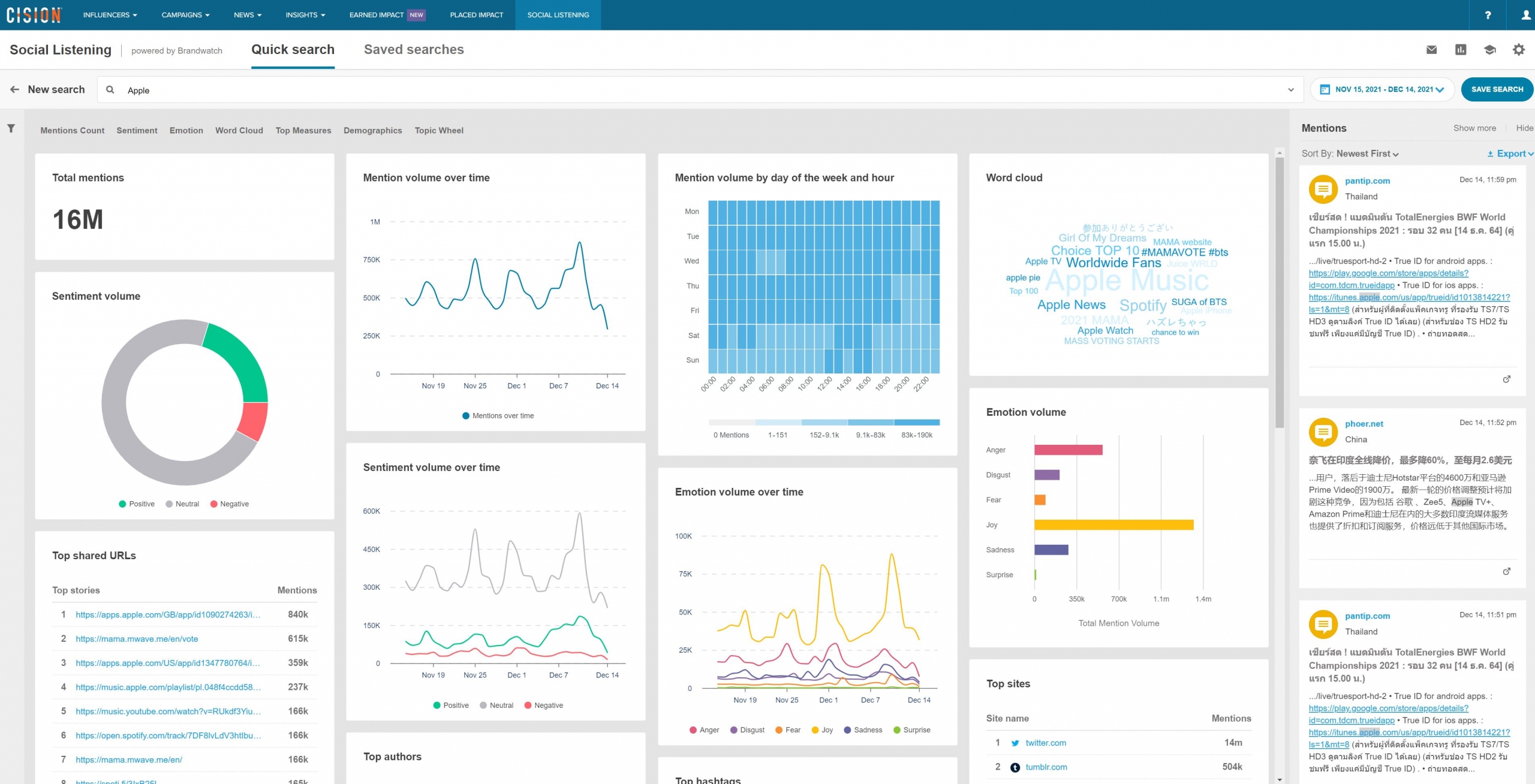Switch to the Saved searches tab
Viewport: 1535px width, 784px height.
click(x=413, y=49)
